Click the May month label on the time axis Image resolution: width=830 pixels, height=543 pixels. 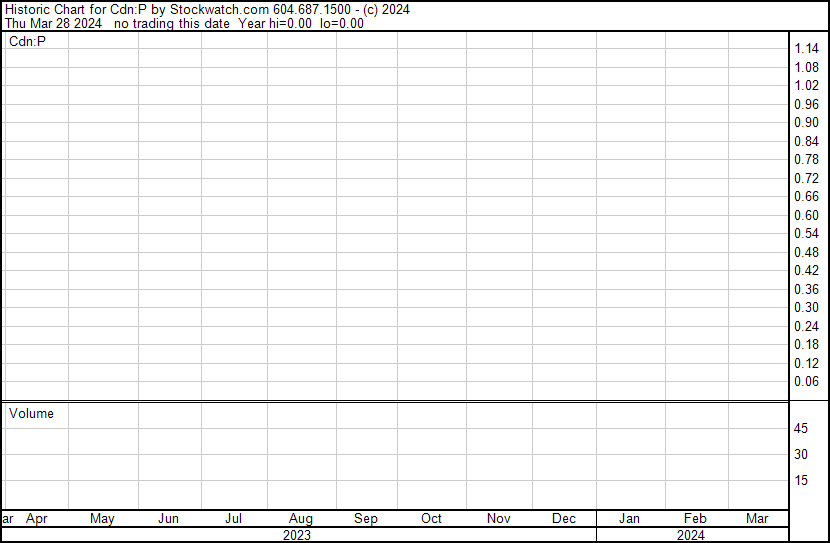[102, 519]
